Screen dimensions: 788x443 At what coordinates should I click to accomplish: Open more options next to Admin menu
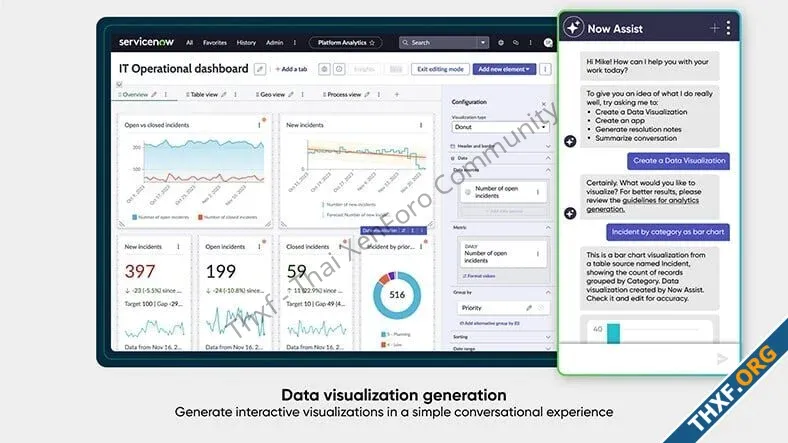[294, 43]
